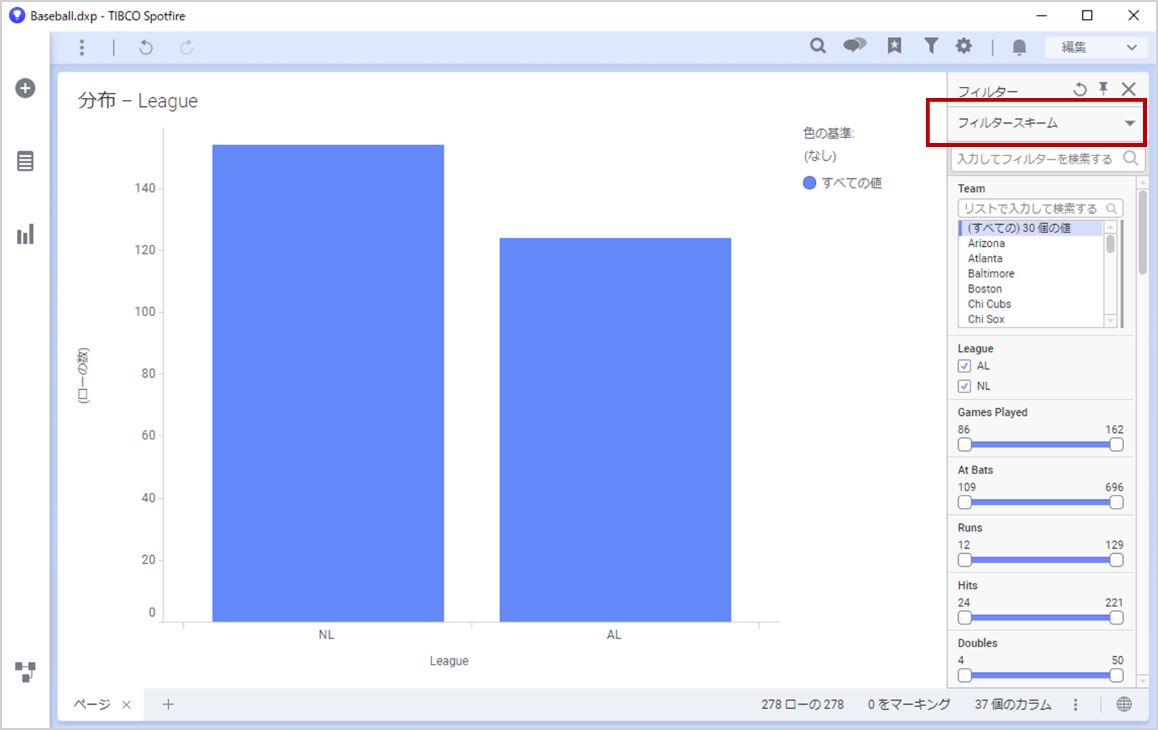The width and height of the screenshot is (1158, 730).
Task: Open the search magnifier tool
Action: point(818,46)
